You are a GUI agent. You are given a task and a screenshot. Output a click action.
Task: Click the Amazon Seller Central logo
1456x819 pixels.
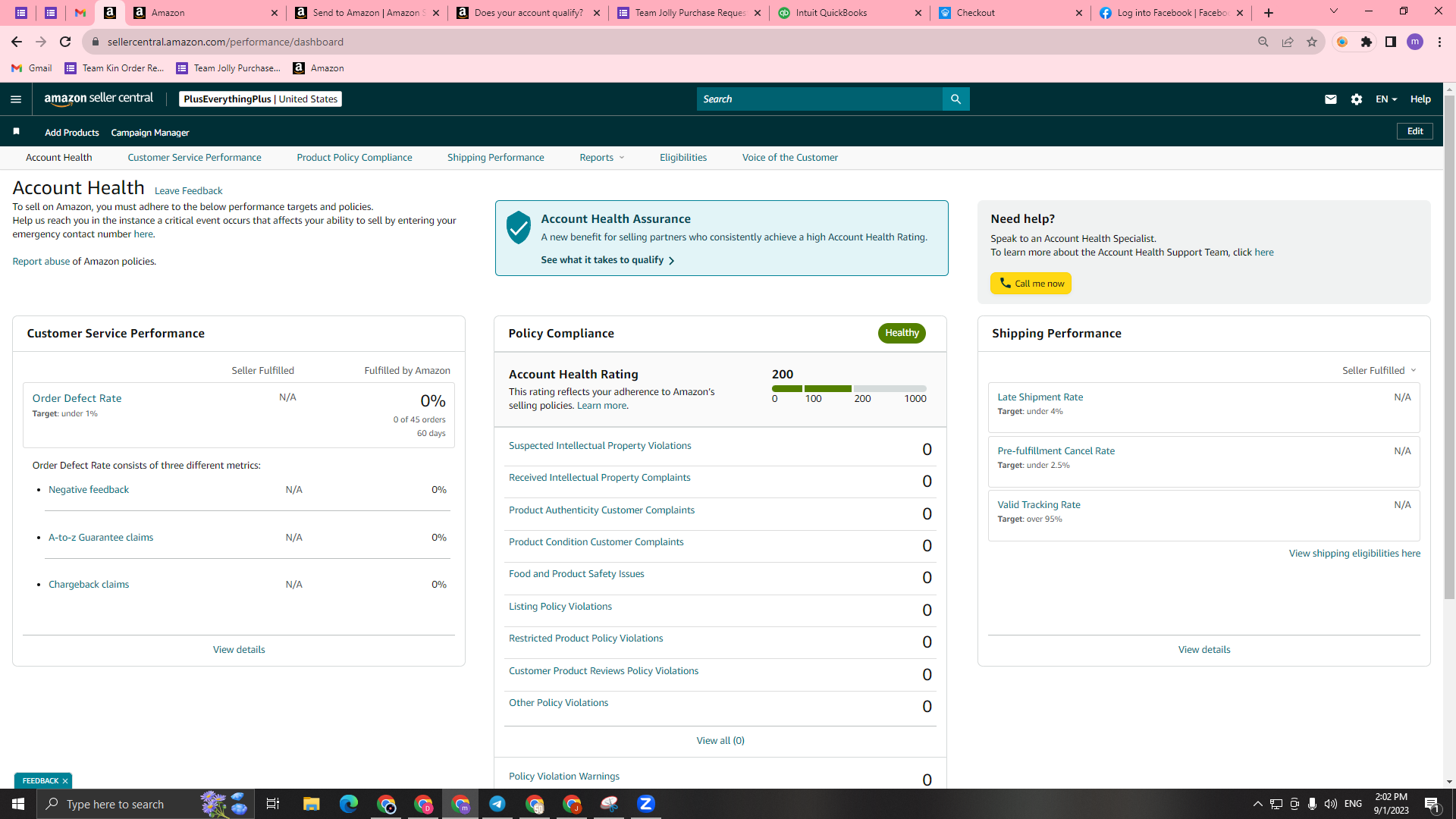[99, 99]
